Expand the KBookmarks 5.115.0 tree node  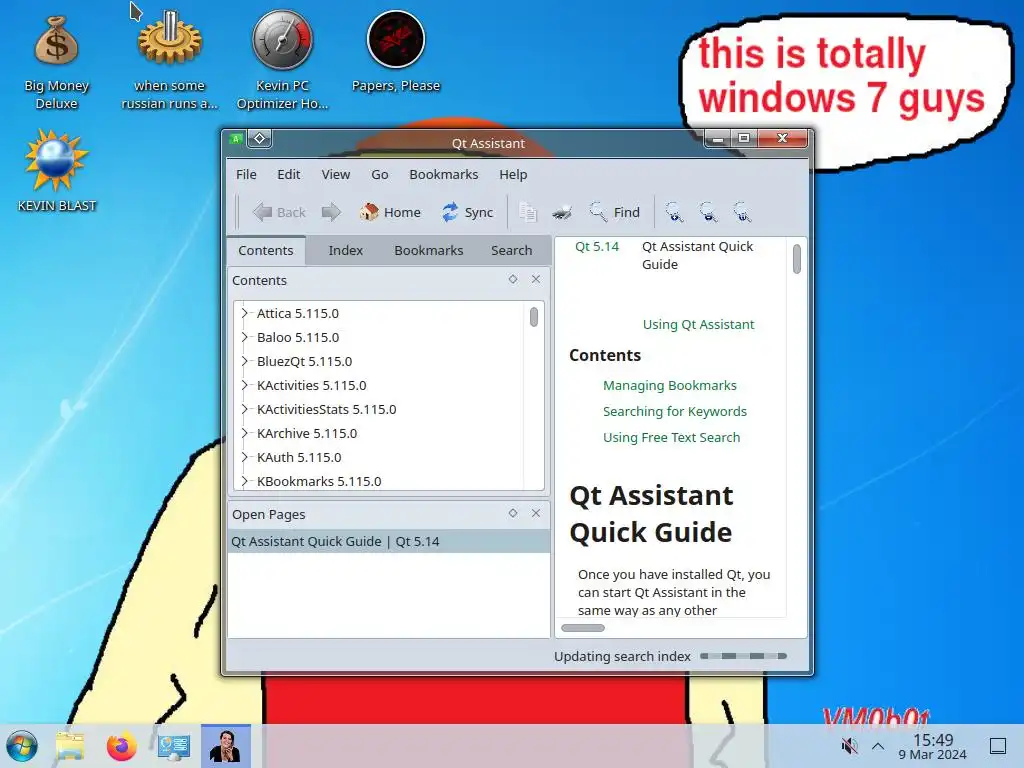point(244,481)
